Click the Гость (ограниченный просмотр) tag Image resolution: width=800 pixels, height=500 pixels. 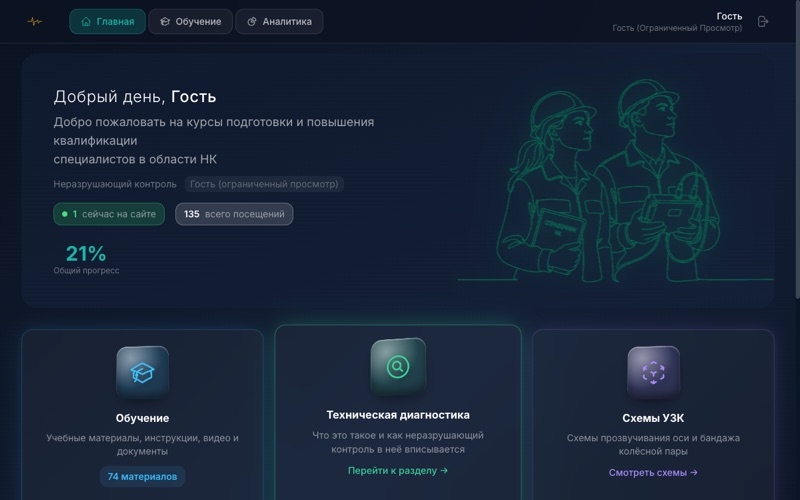tap(264, 184)
